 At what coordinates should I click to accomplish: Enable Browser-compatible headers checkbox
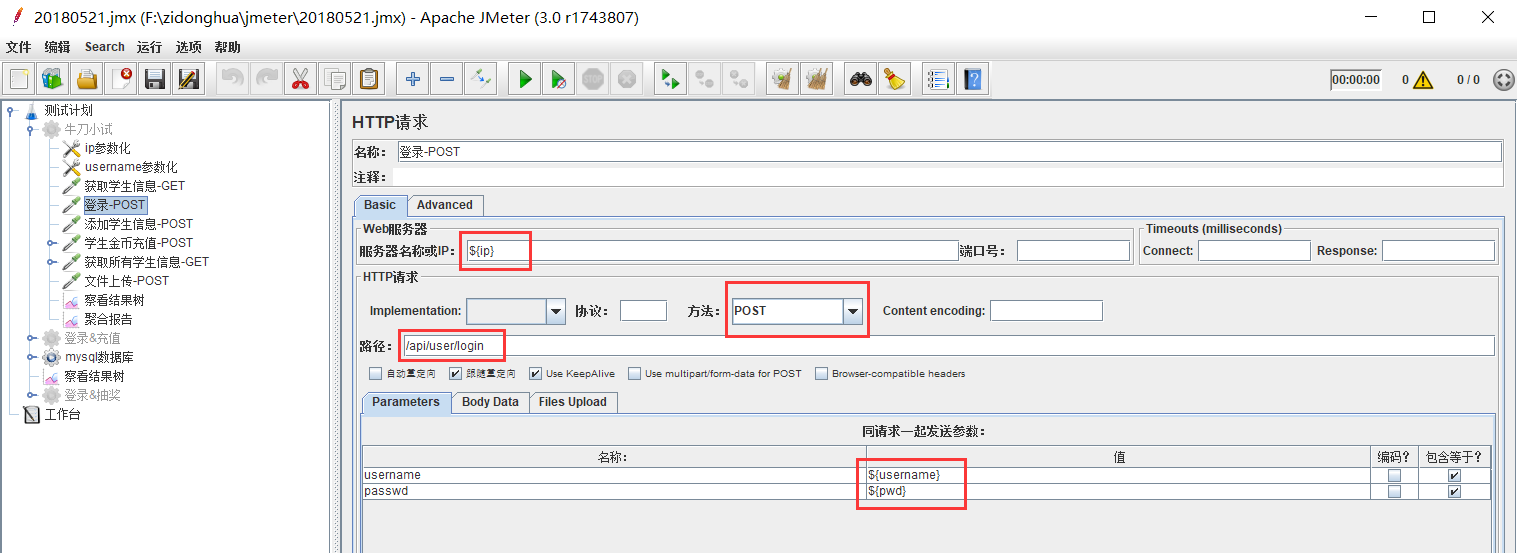coord(822,374)
